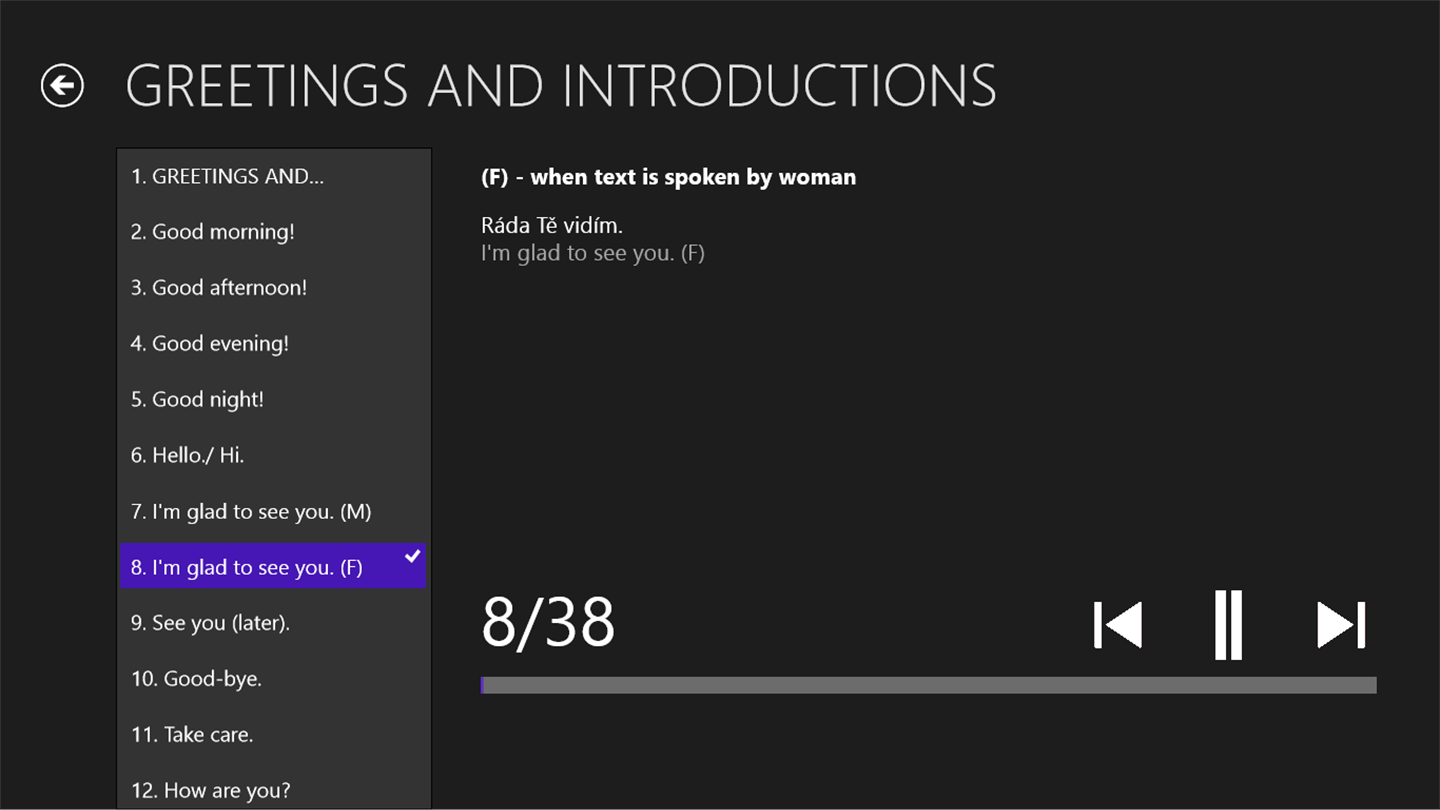
Task: Click the playback progress bar
Action: (928, 685)
